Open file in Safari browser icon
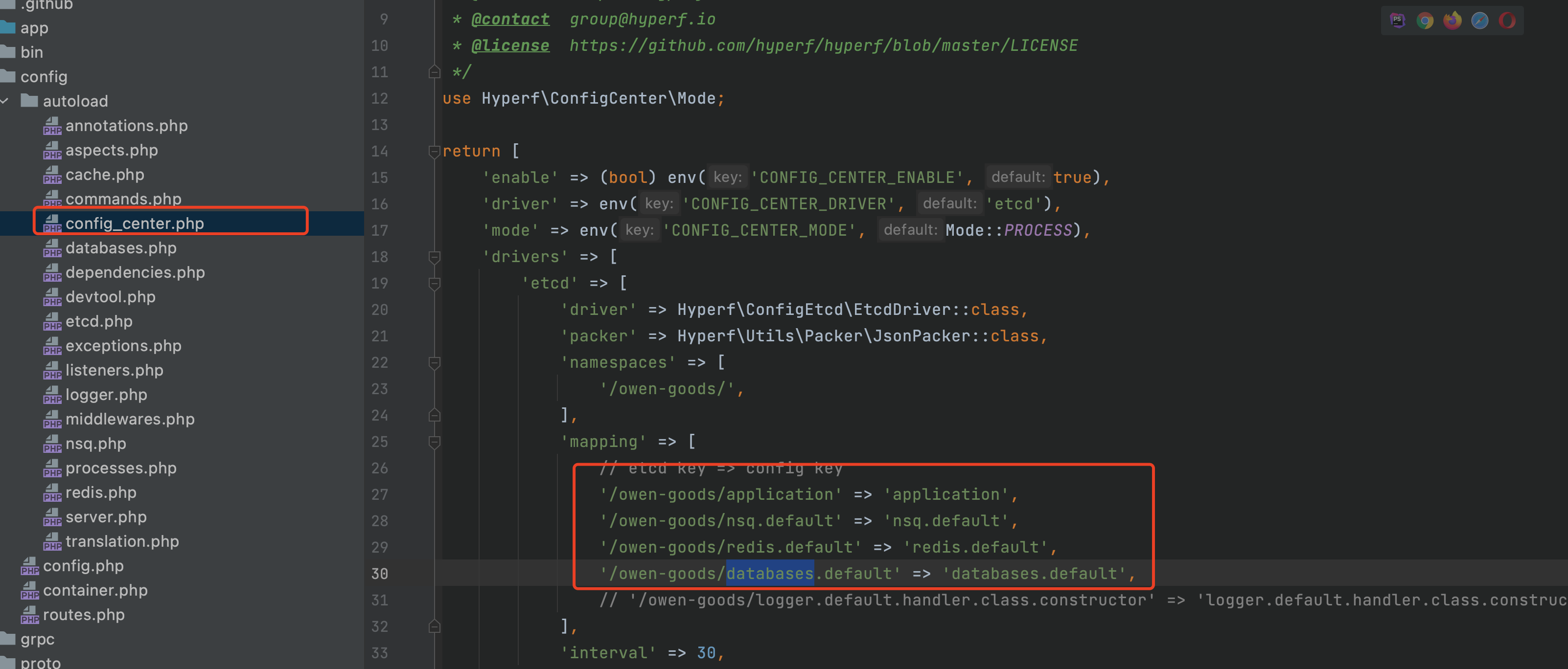Viewport: 1568px width, 669px height. point(1480,21)
